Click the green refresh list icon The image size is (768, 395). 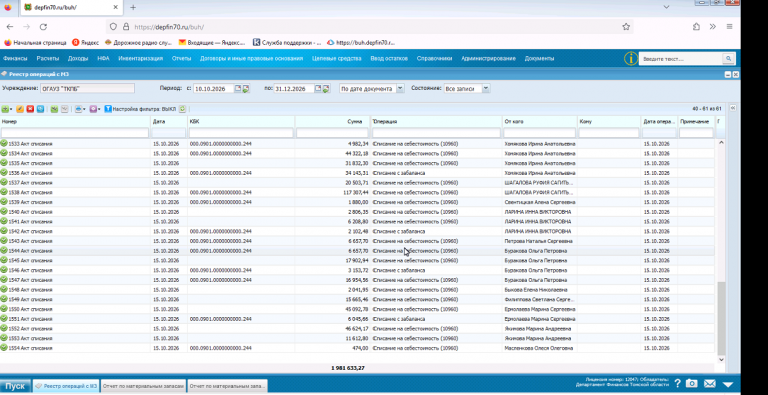pyautogui.click(x=182, y=109)
